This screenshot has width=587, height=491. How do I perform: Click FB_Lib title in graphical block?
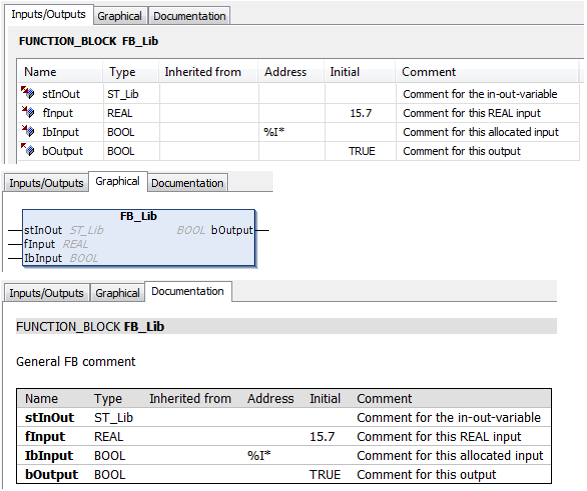click(x=139, y=216)
